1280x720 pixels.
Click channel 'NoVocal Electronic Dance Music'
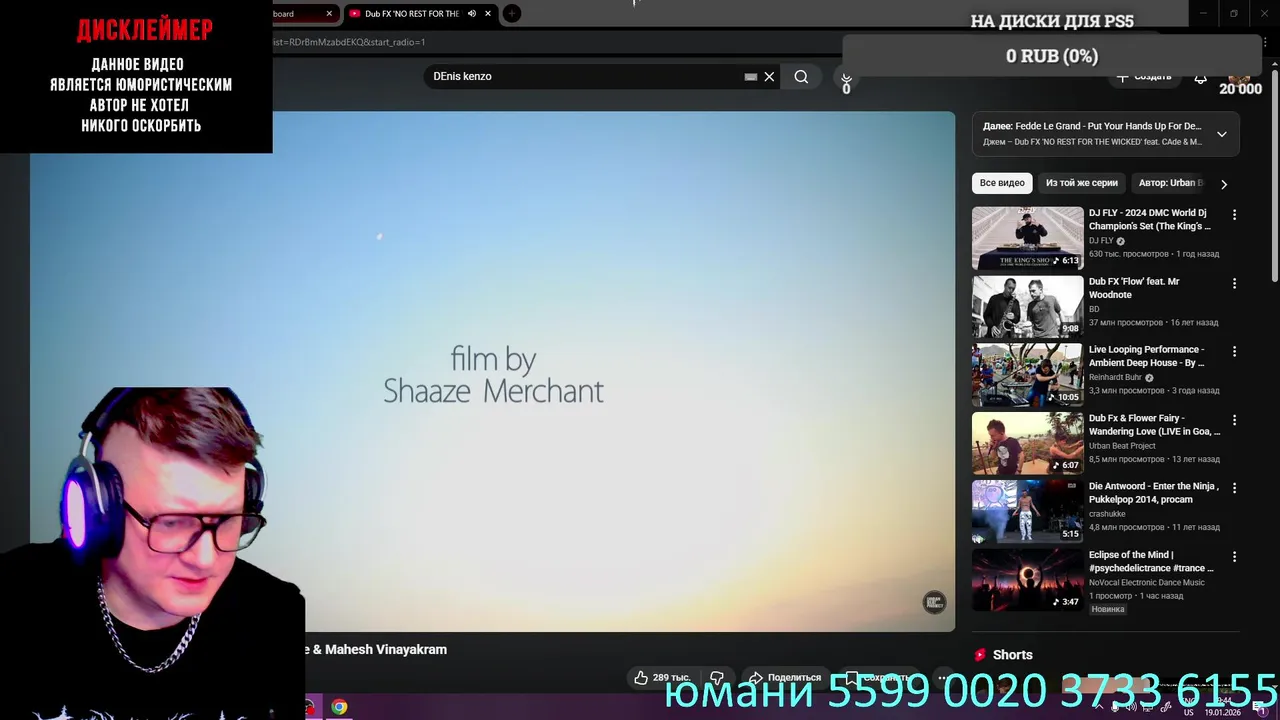[1147, 582]
